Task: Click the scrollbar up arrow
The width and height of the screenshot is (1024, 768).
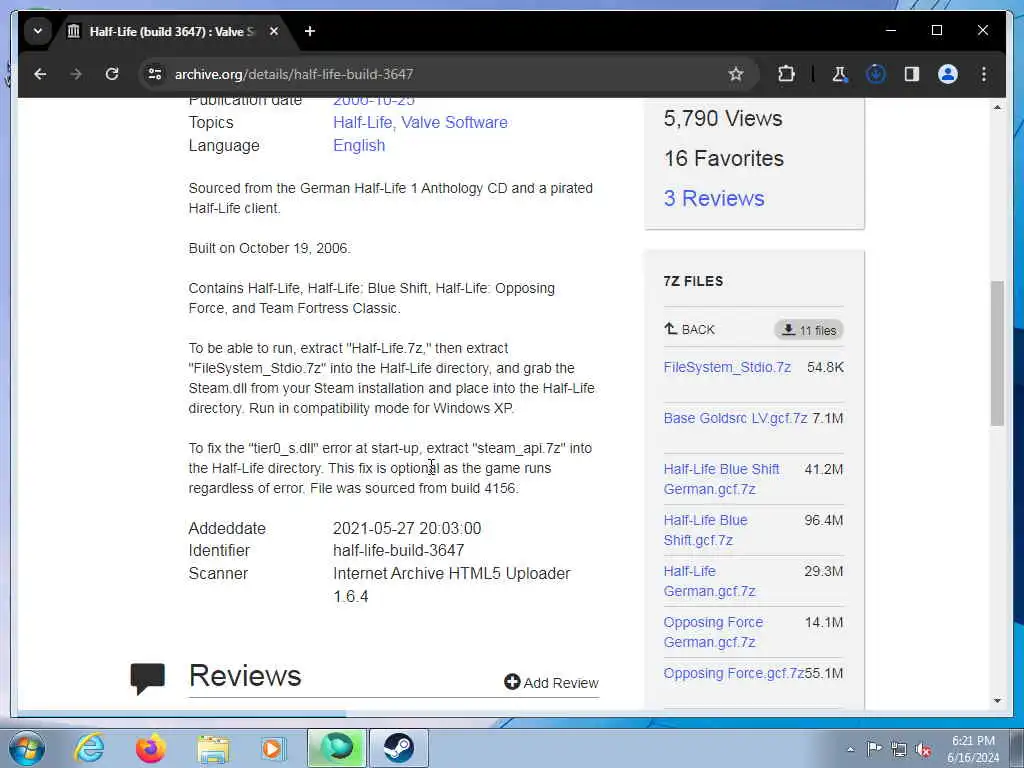Action: 997,106
